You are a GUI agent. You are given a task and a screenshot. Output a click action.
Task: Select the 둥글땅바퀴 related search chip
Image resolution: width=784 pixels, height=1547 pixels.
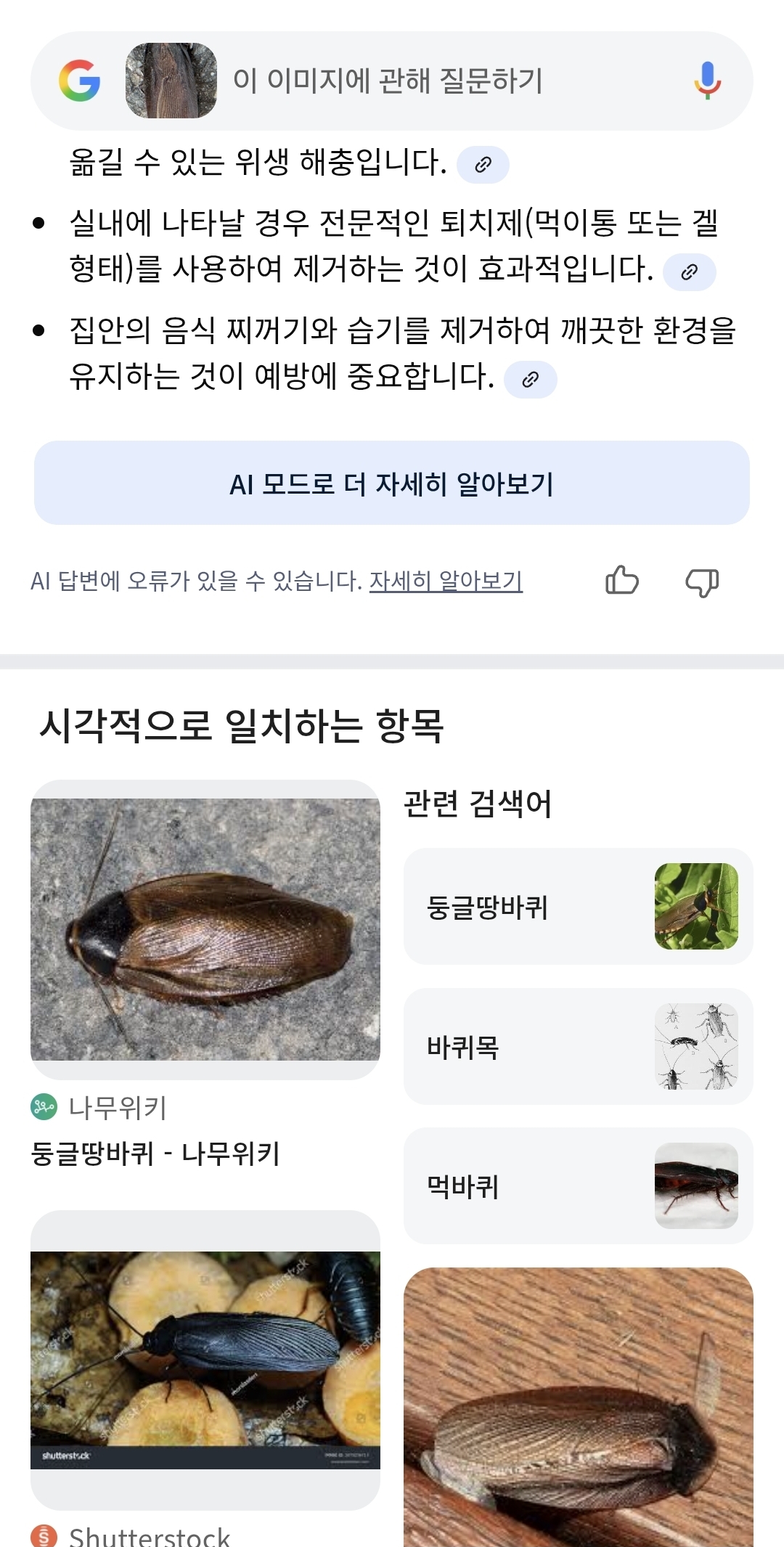click(578, 907)
